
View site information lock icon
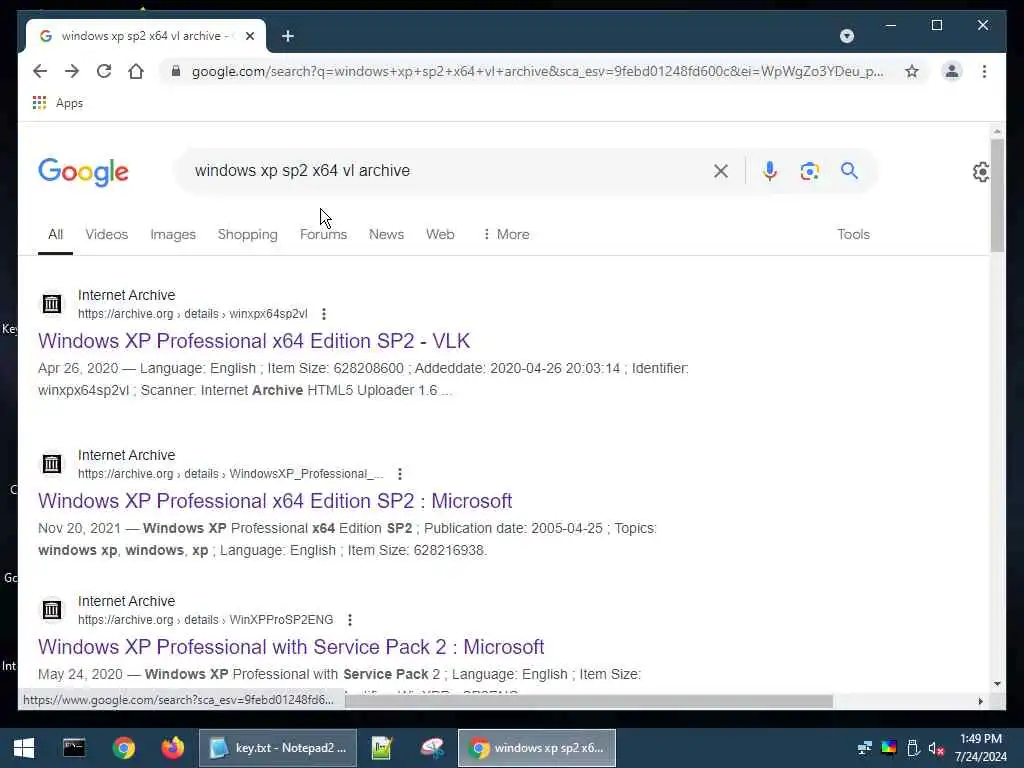(x=176, y=71)
